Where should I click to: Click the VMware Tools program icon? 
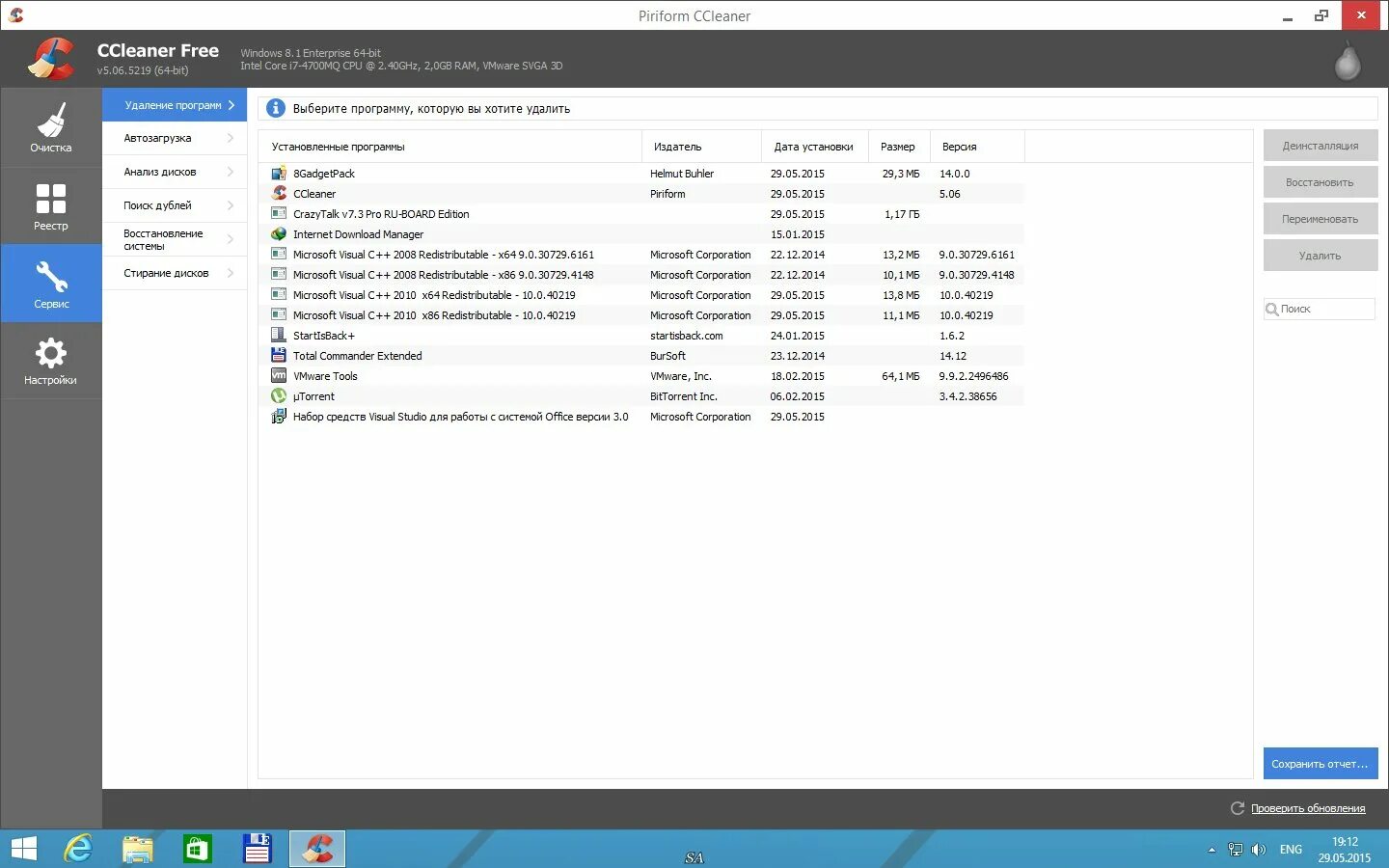coord(279,376)
